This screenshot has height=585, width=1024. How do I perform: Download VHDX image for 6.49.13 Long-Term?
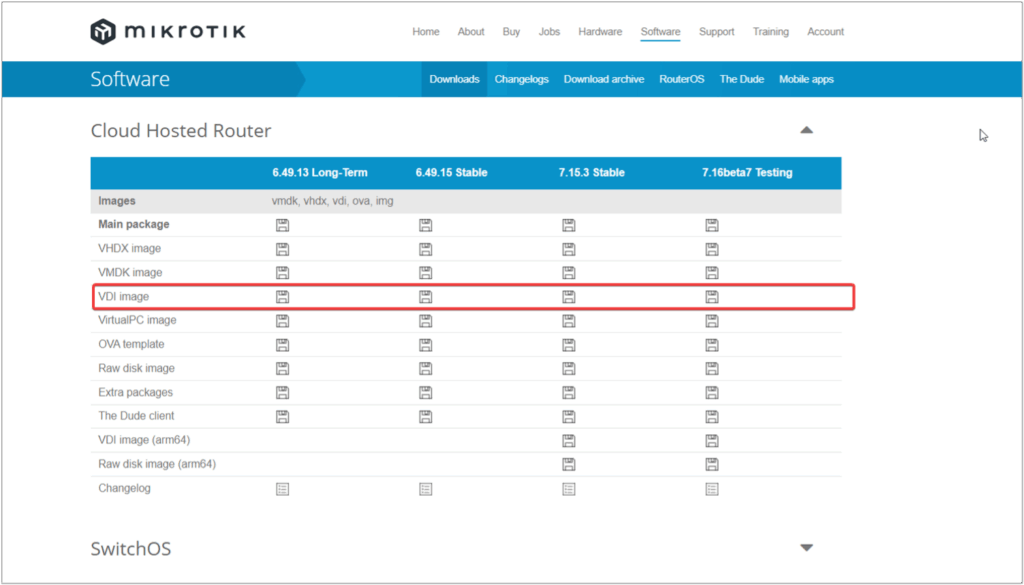[282, 249]
